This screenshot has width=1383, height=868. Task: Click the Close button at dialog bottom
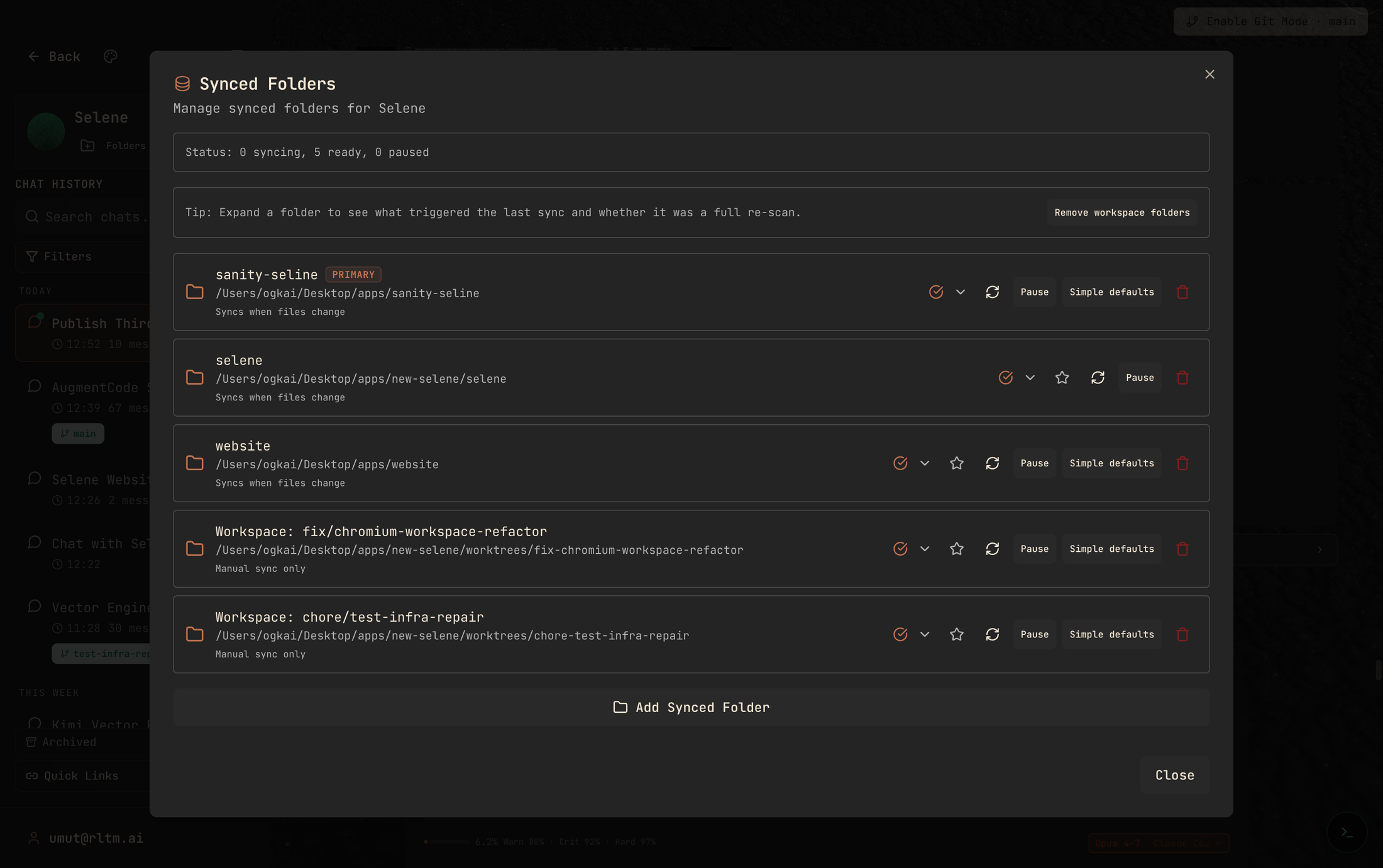[x=1174, y=775]
